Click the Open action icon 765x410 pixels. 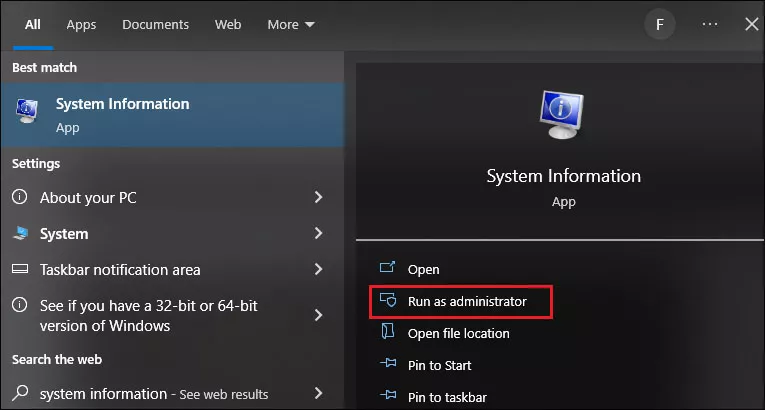388,267
